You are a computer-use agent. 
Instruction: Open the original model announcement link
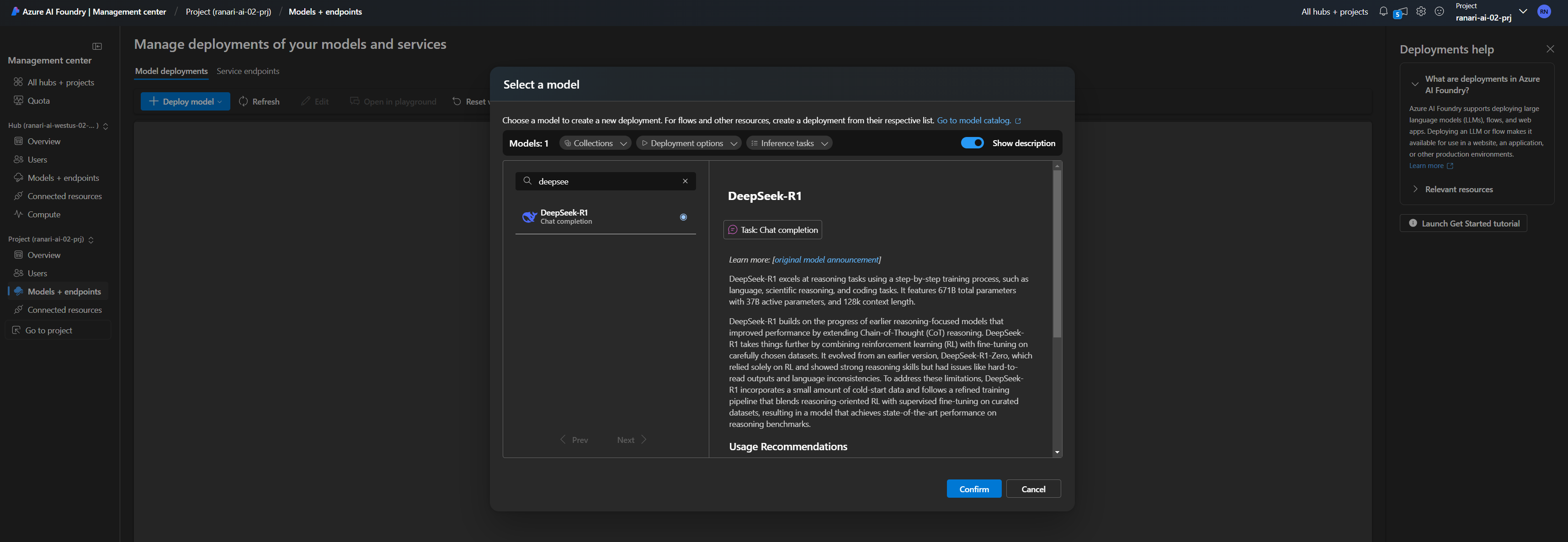coord(826,259)
